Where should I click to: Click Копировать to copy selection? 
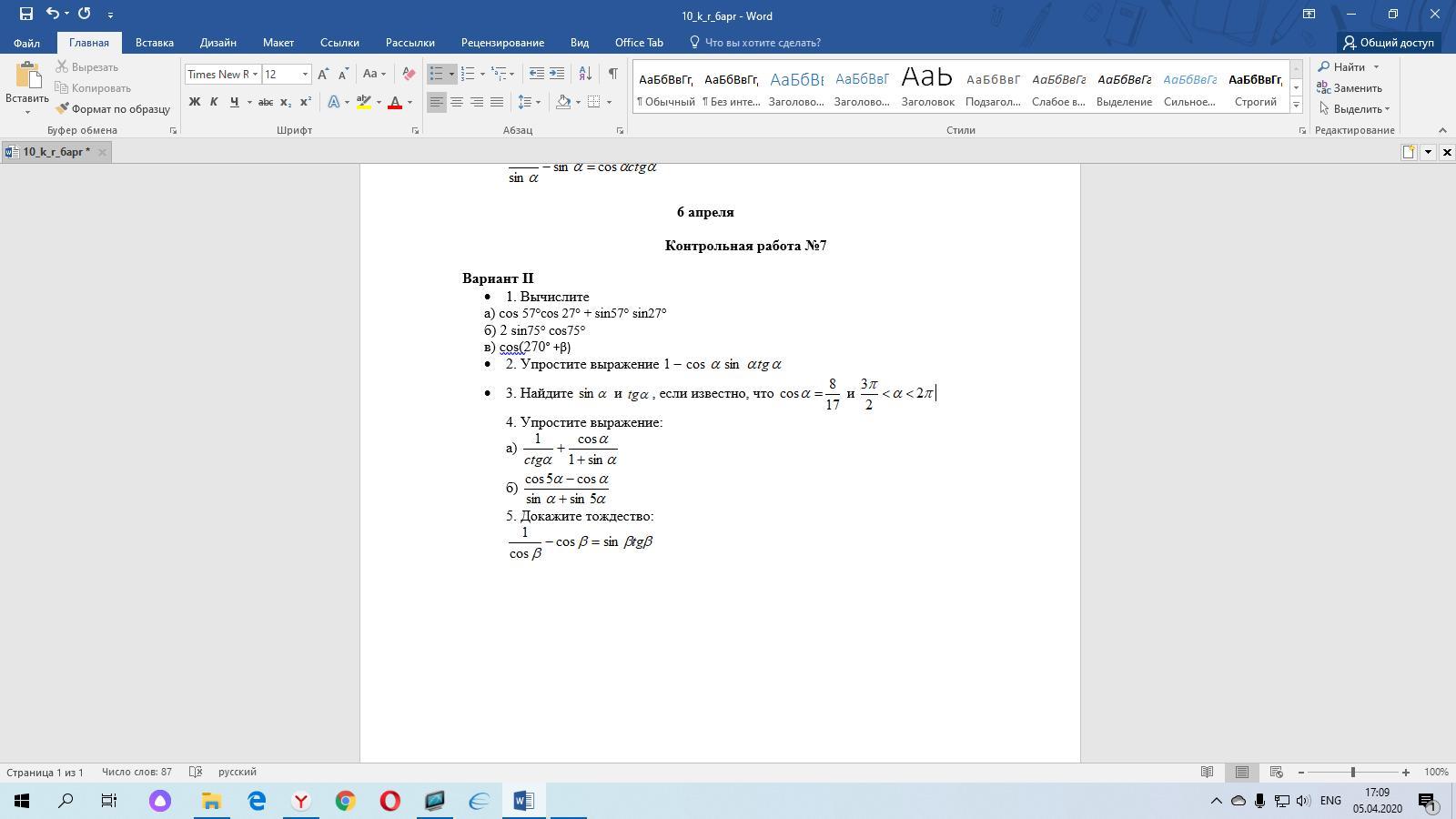(x=93, y=88)
